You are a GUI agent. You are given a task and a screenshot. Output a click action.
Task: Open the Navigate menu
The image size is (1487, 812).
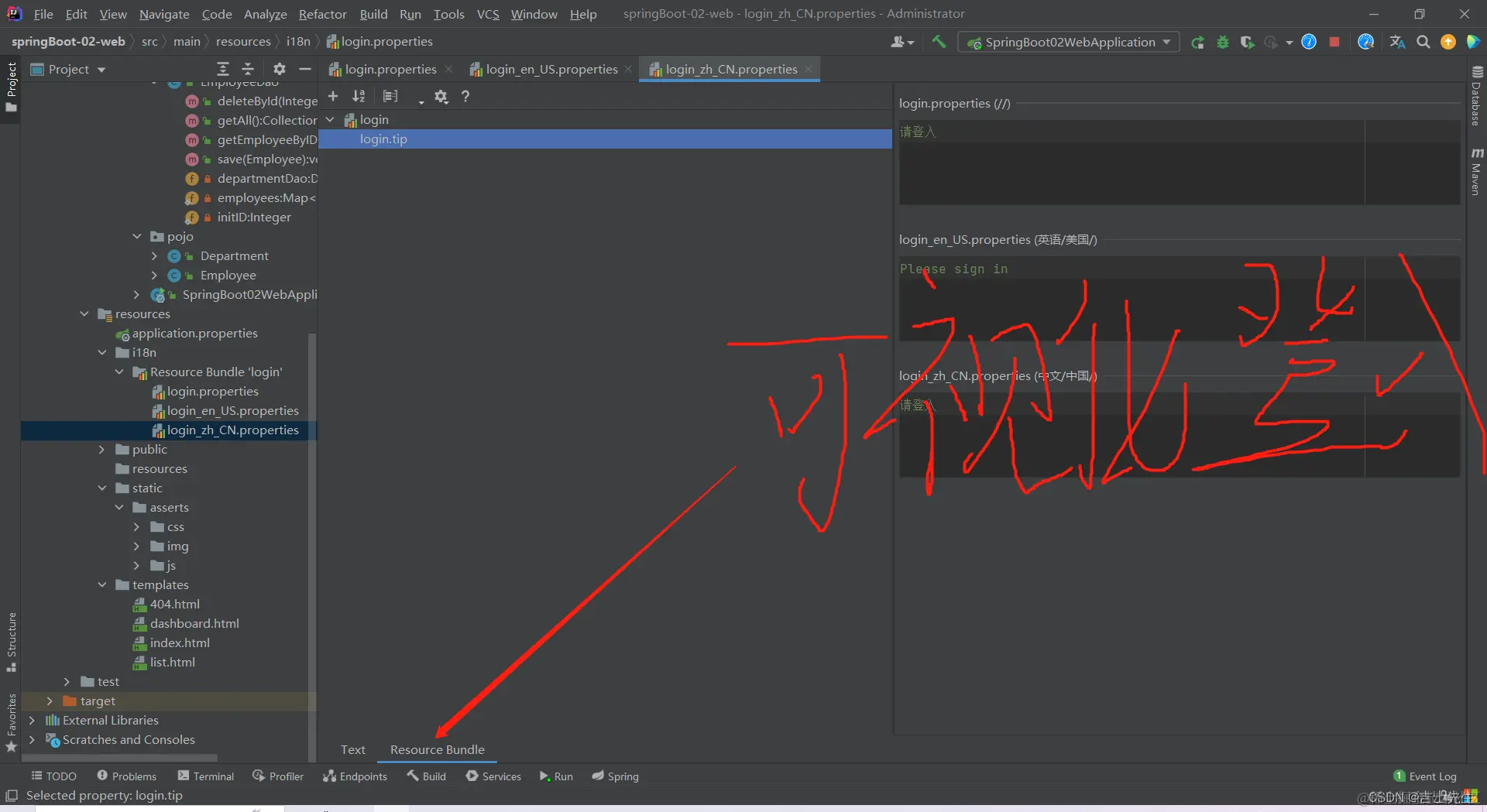pos(164,14)
